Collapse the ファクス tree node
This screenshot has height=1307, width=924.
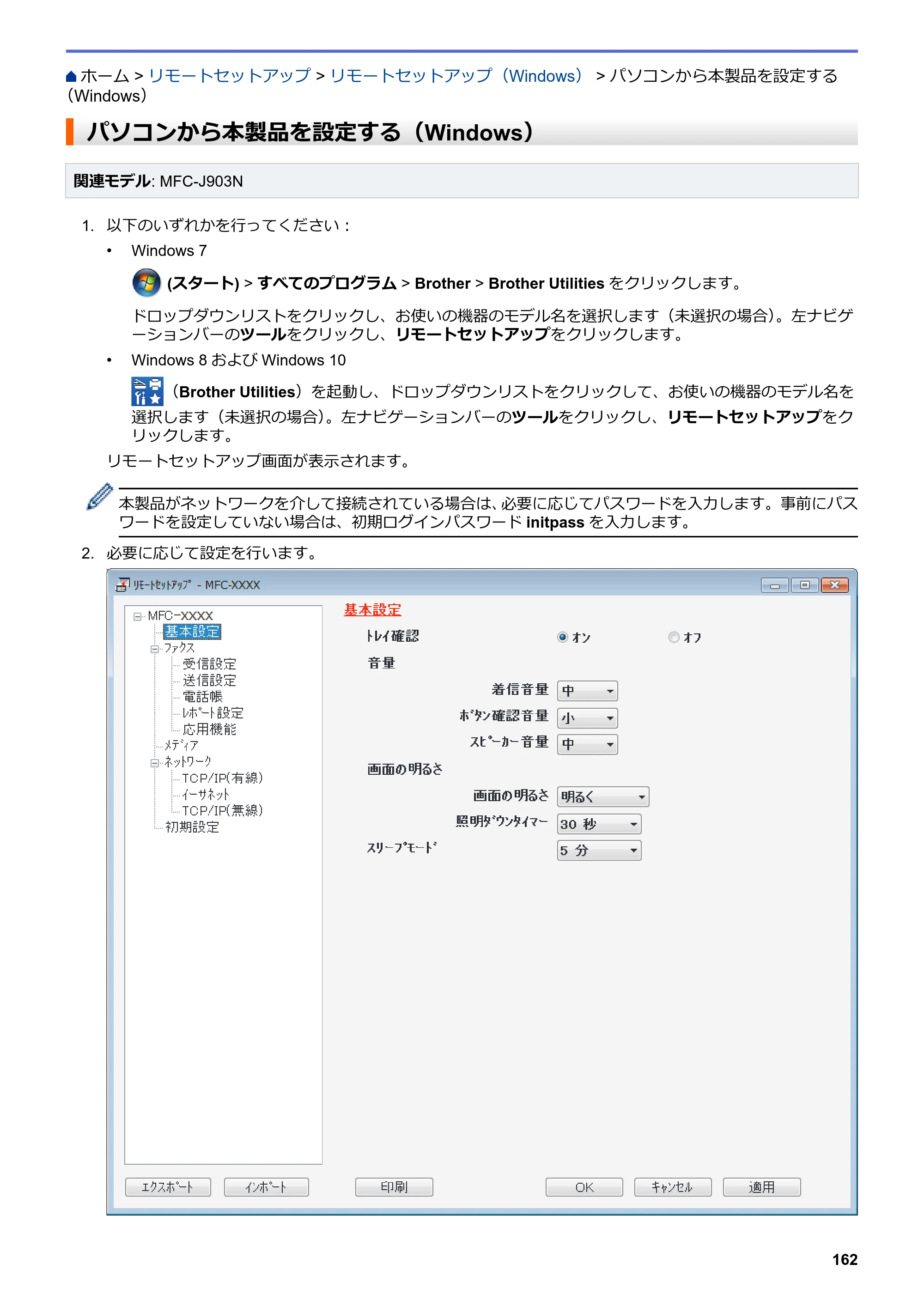[154, 649]
